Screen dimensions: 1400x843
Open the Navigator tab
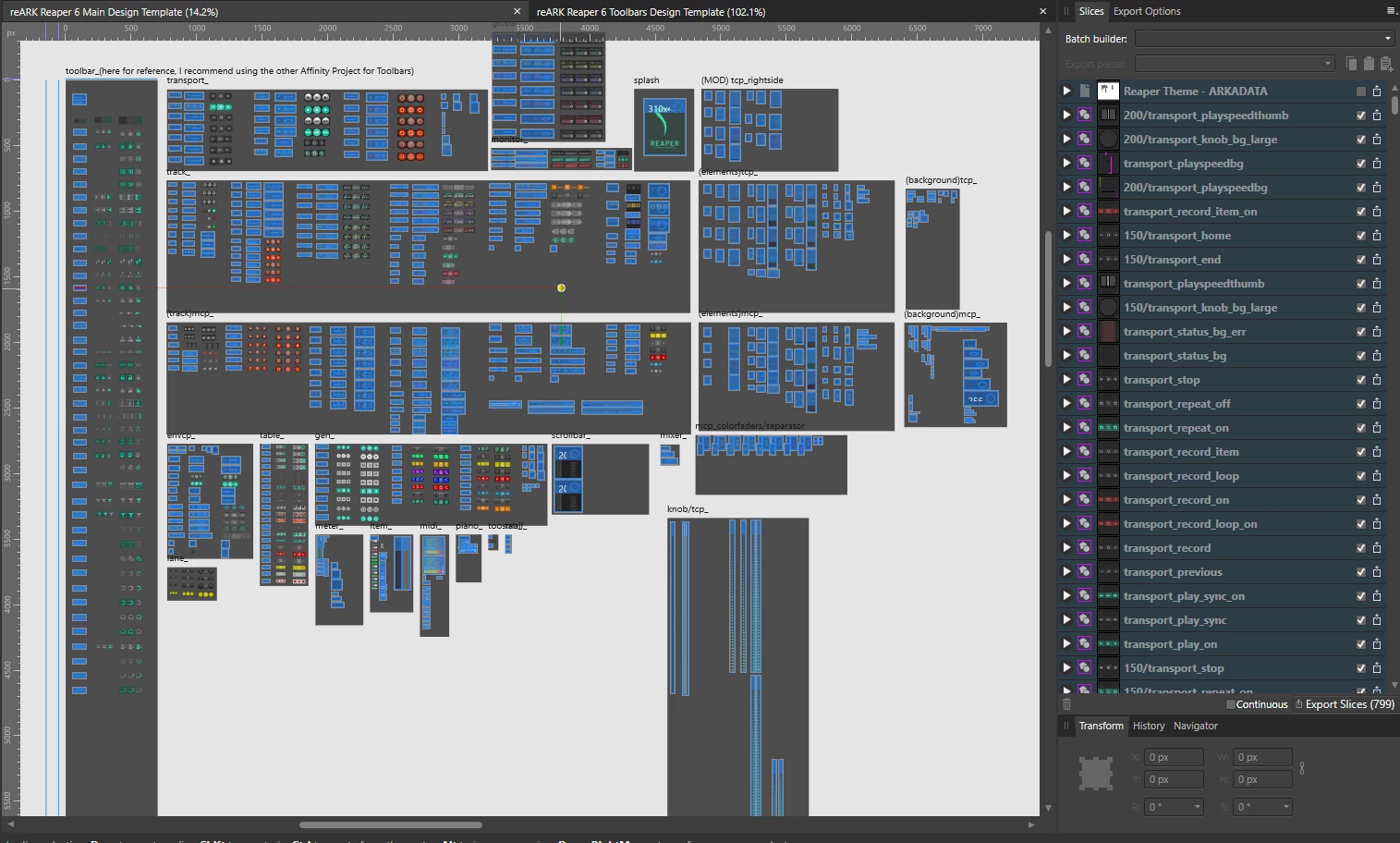click(x=1196, y=726)
